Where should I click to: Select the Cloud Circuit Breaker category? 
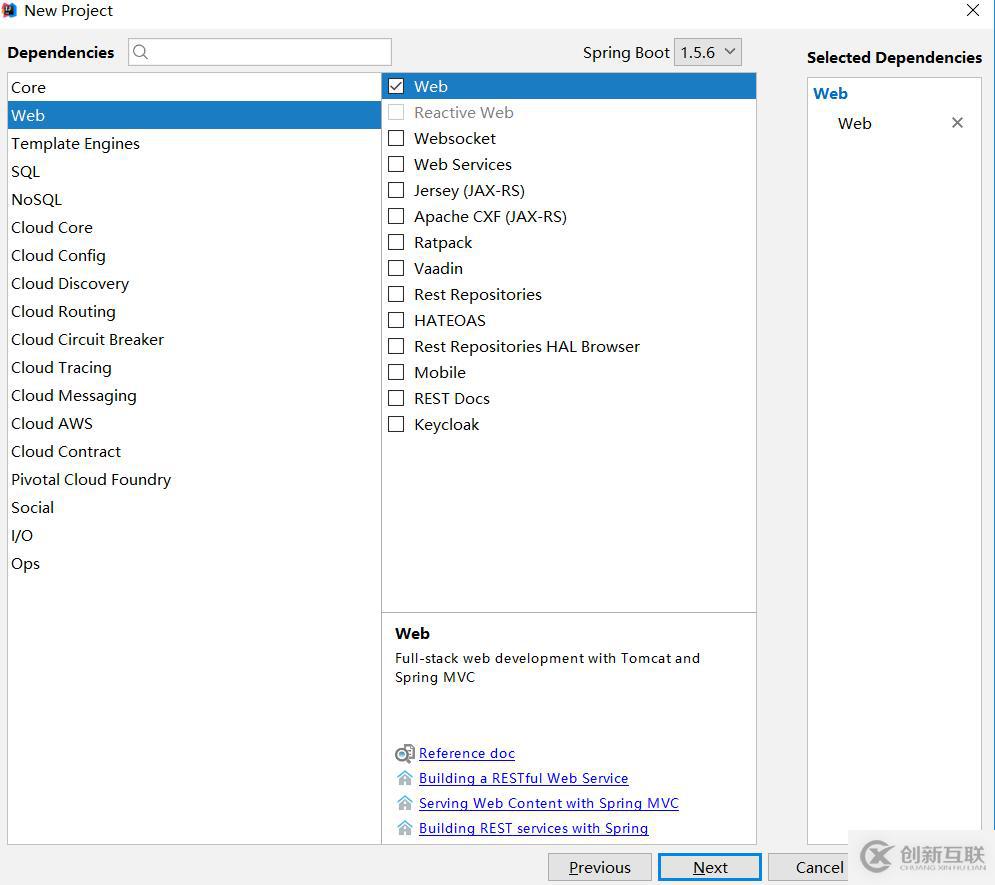tap(194, 339)
